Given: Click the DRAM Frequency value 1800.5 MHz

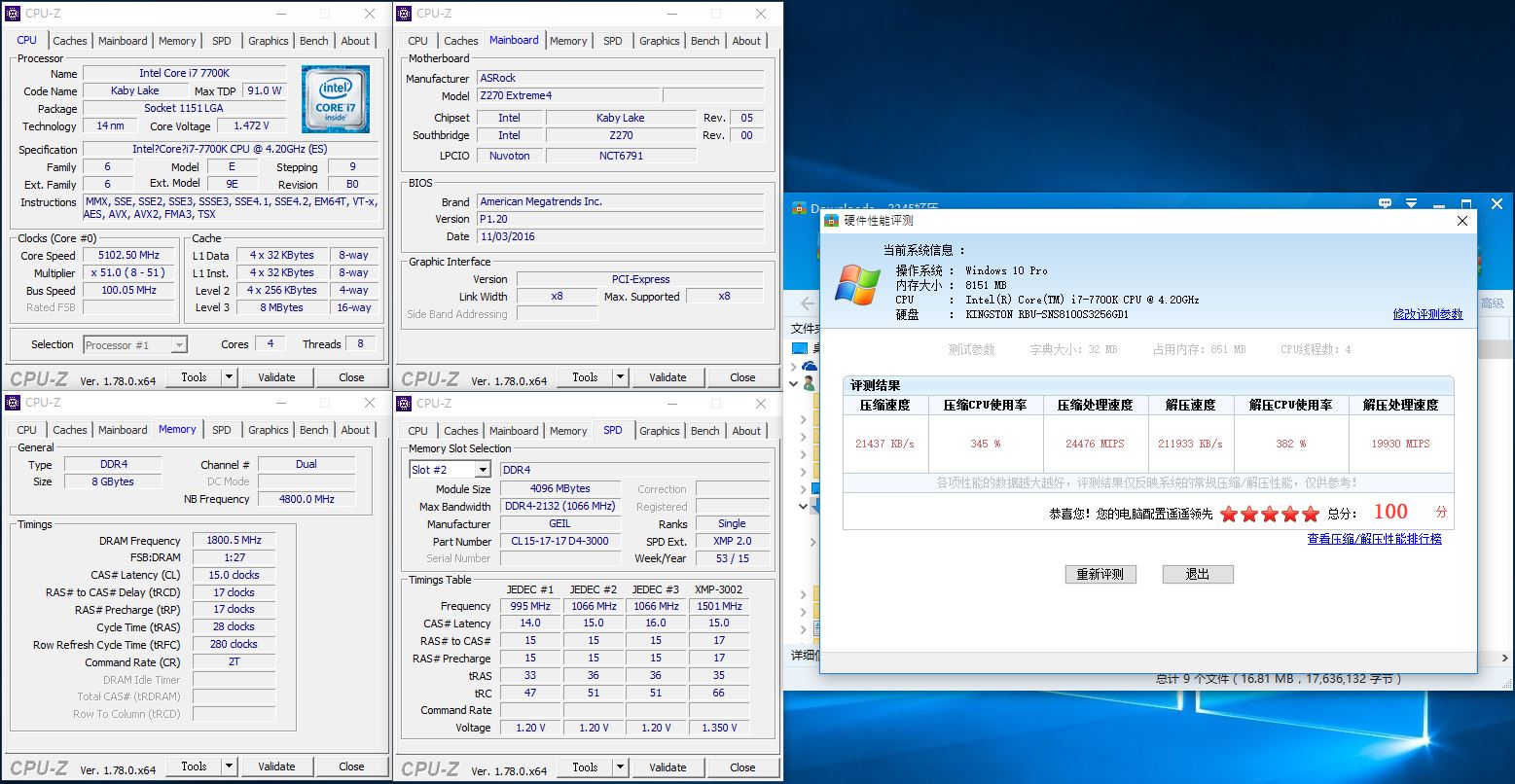Looking at the screenshot, I should 234,541.
